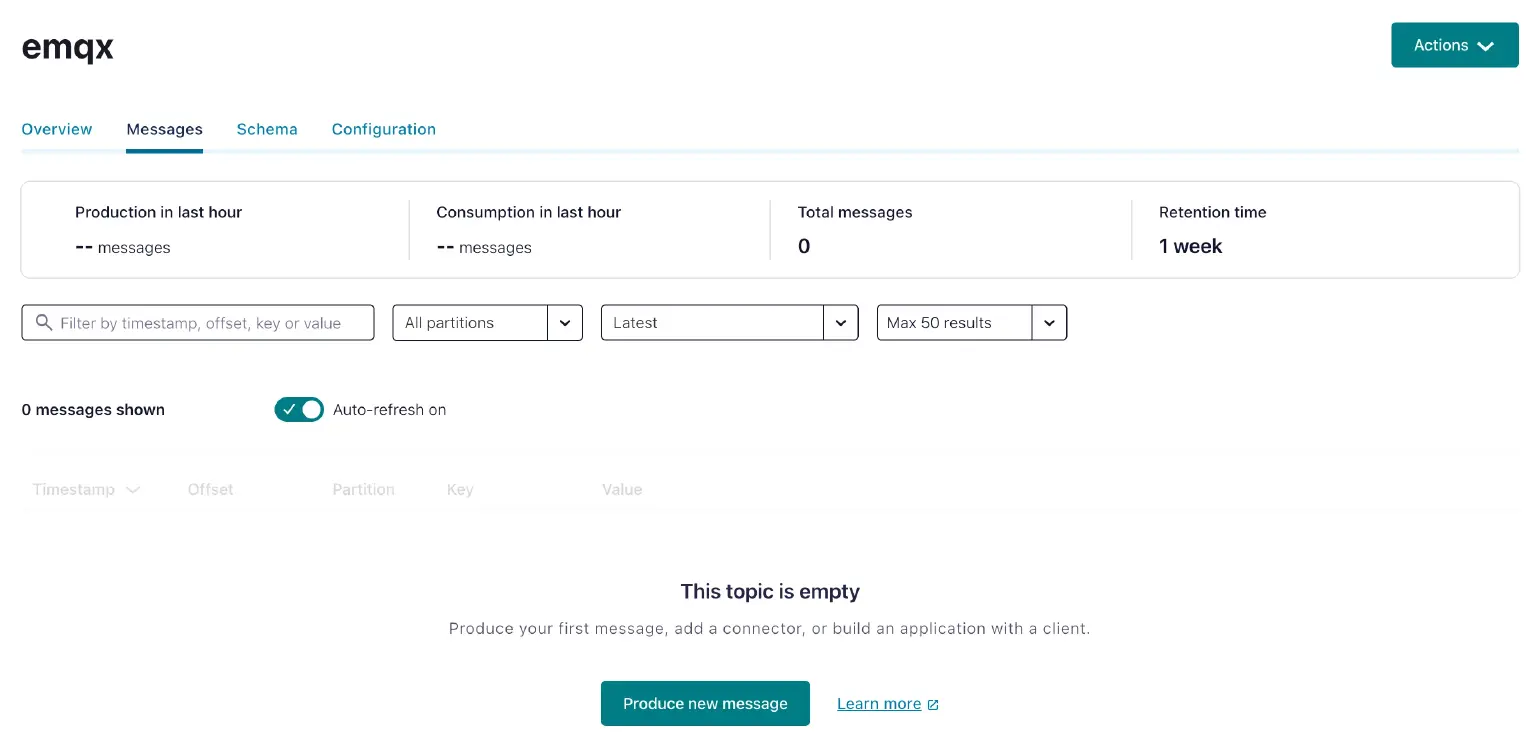Viewport: 1536px width, 755px height.
Task: Click the dropdown arrow on Max 50 results
Action: point(1049,322)
